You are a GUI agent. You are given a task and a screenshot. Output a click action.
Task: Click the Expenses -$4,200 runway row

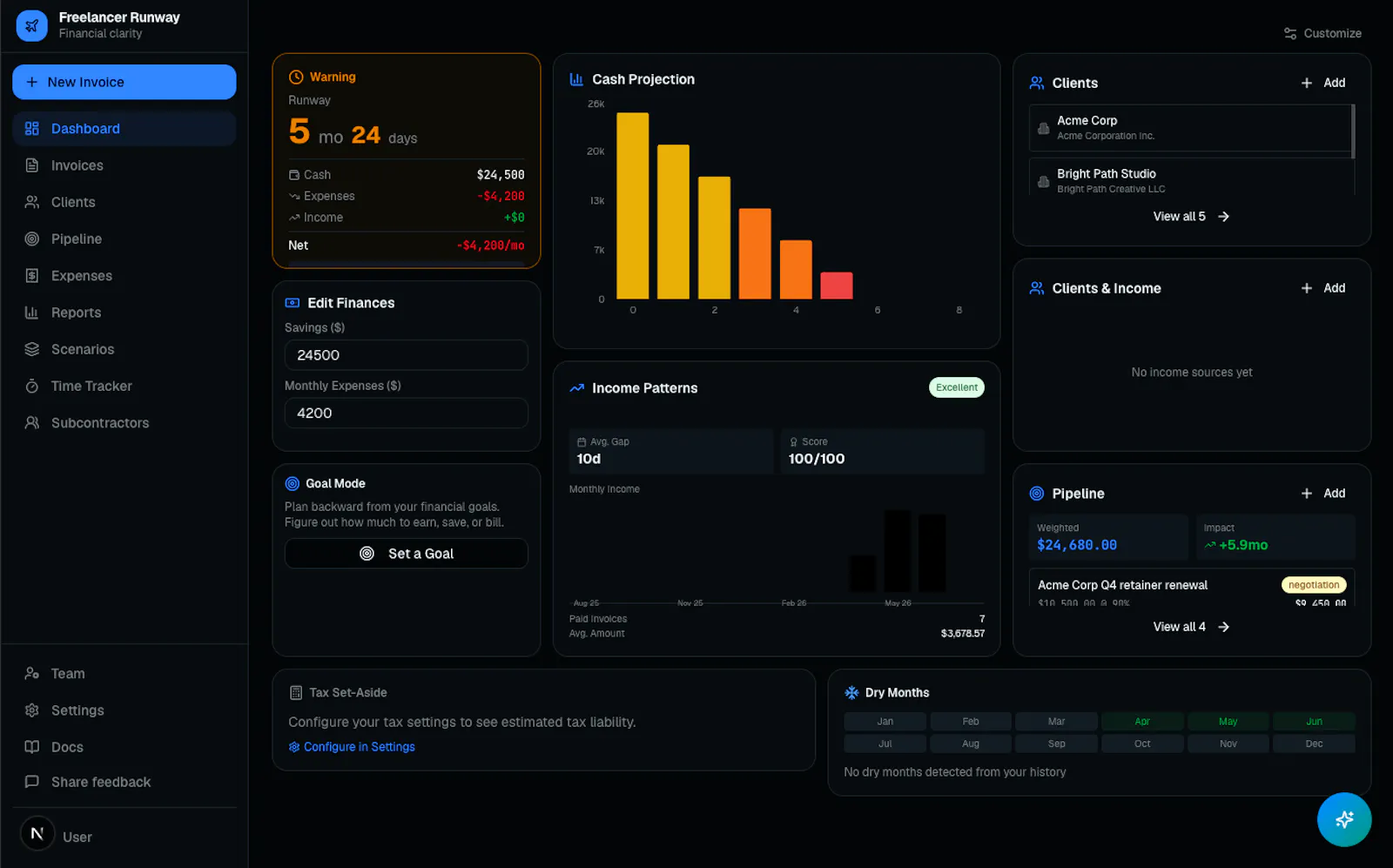coord(407,197)
